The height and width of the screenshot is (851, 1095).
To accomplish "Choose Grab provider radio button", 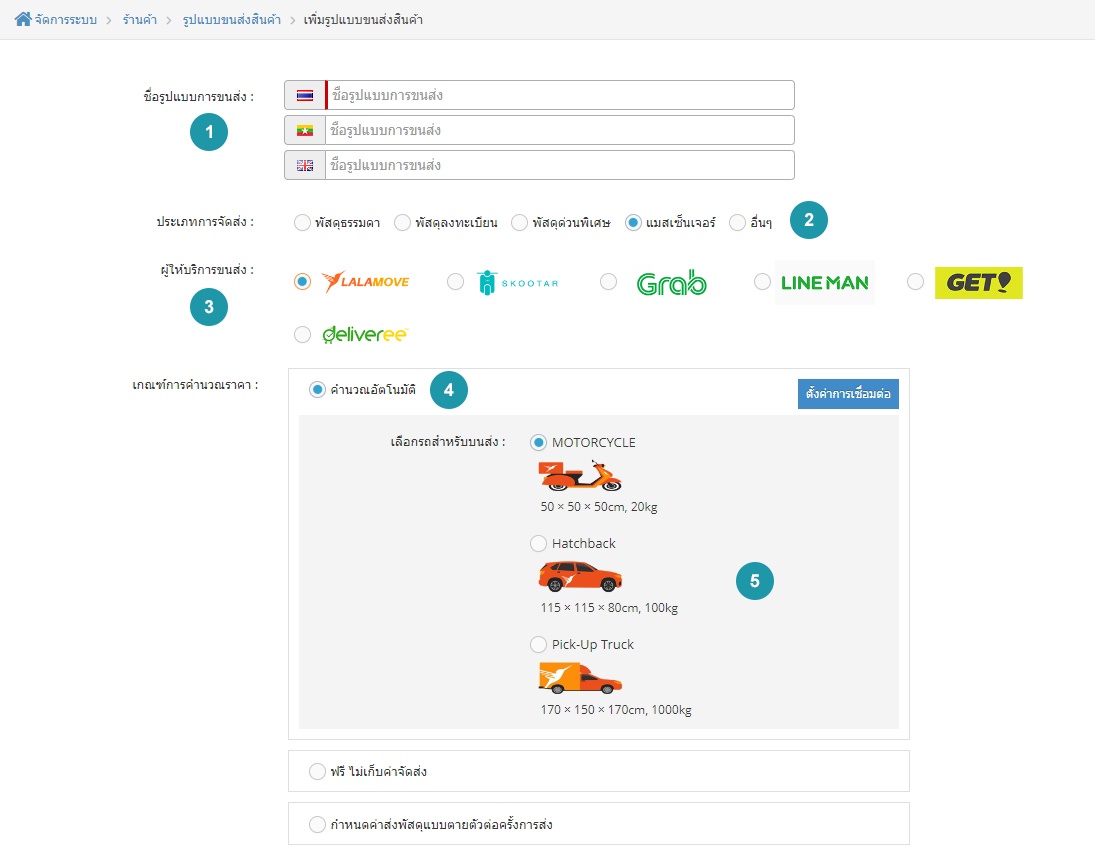I will click(x=608, y=281).
